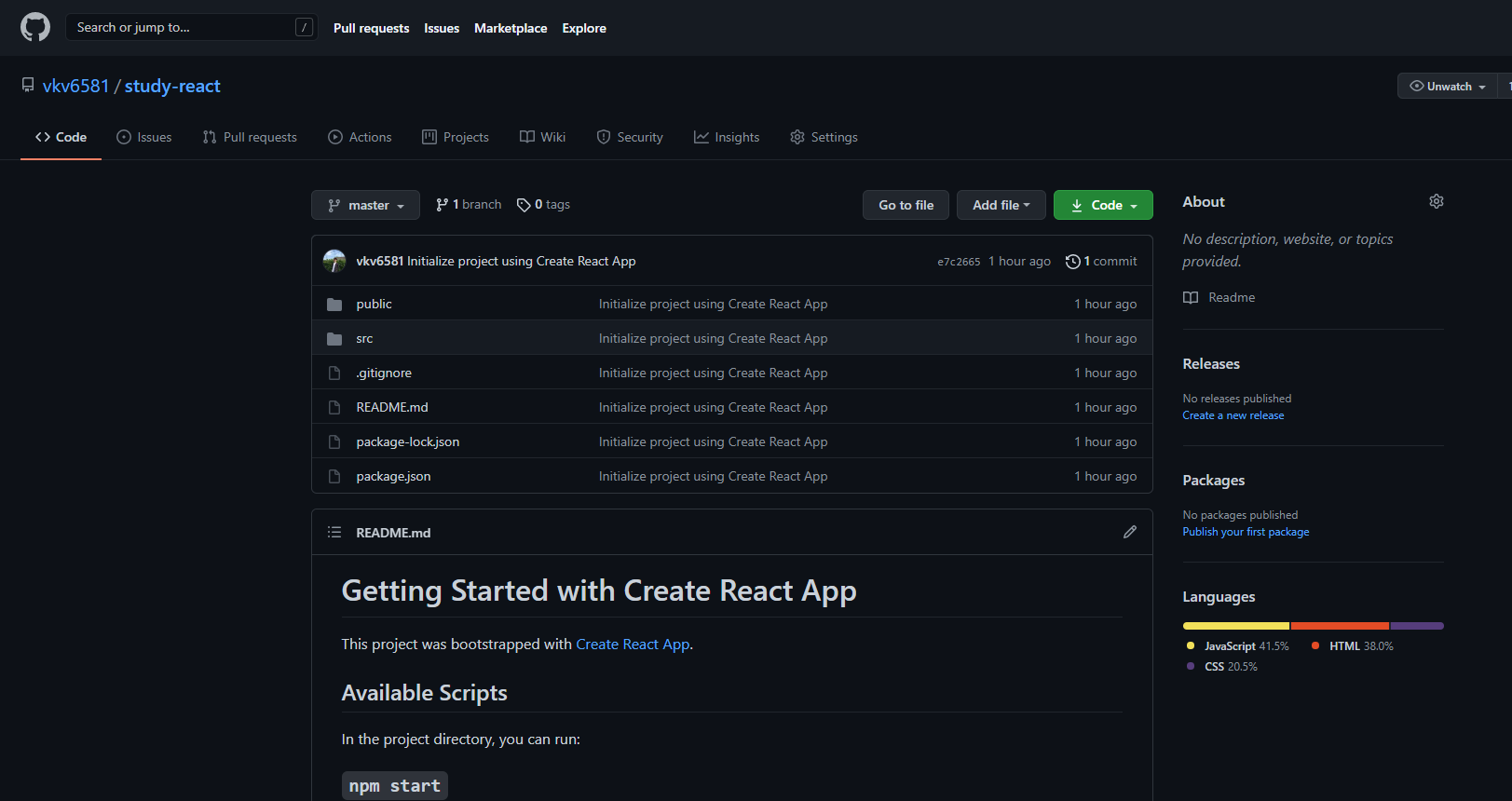The width and height of the screenshot is (1512, 801).
Task: Open the GitHub home logo
Action: click(x=35, y=27)
